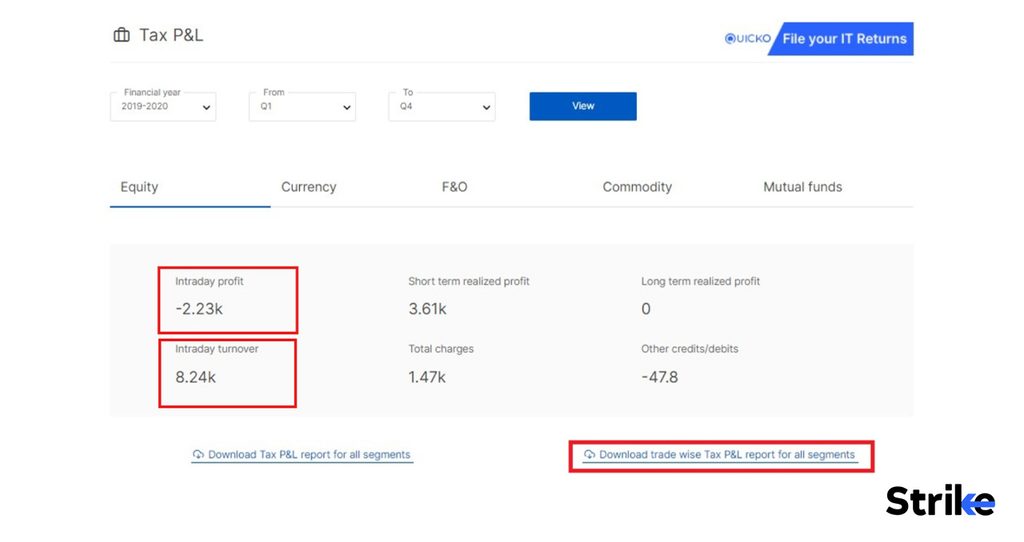Click the Other credits/debits label

tap(690, 349)
